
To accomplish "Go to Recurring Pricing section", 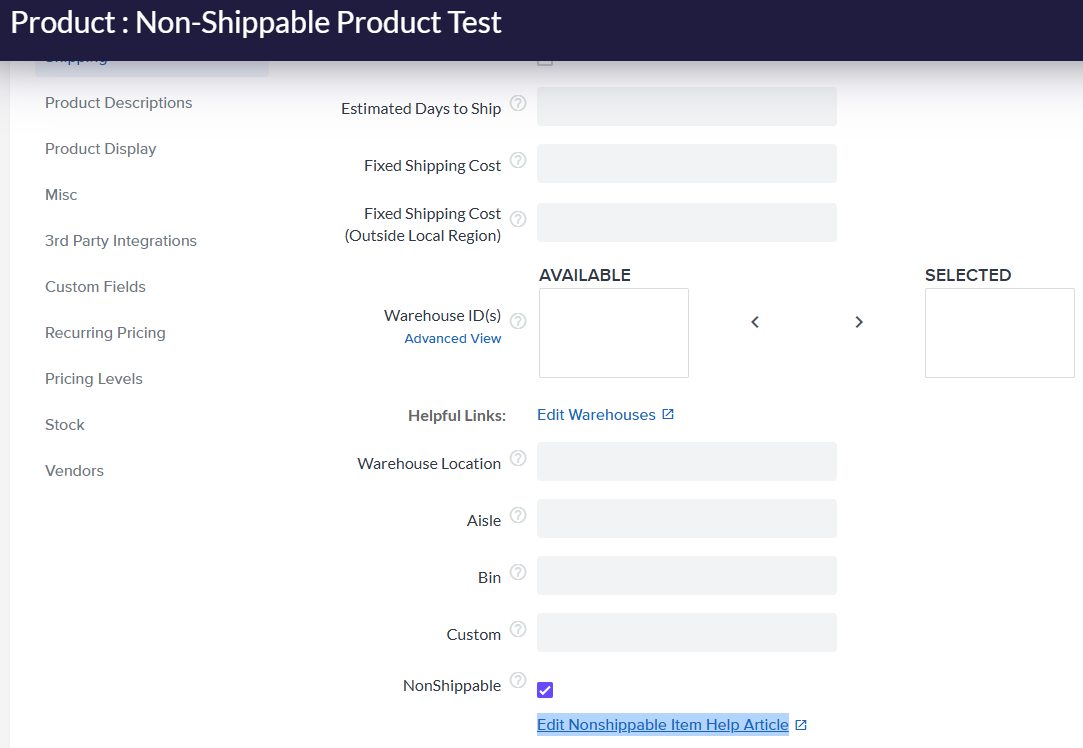I will click(105, 333).
